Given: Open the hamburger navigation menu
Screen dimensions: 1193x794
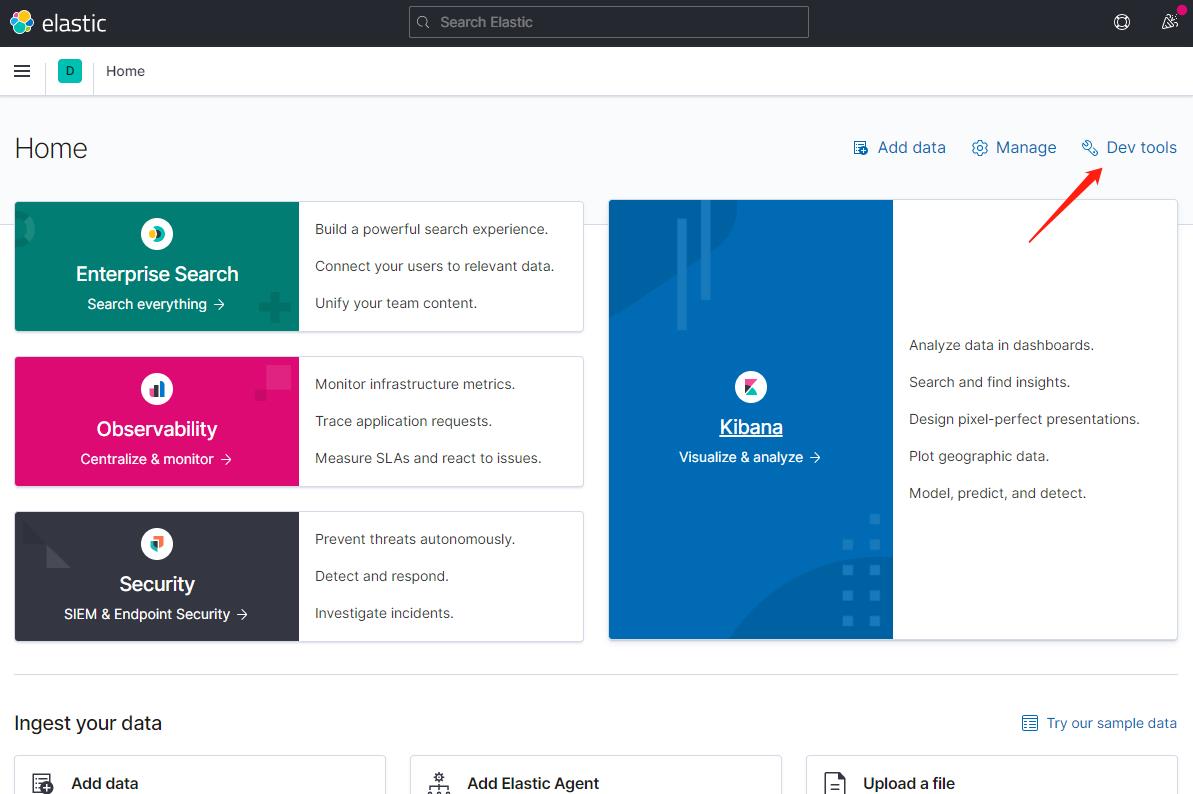Looking at the screenshot, I should (x=22, y=71).
